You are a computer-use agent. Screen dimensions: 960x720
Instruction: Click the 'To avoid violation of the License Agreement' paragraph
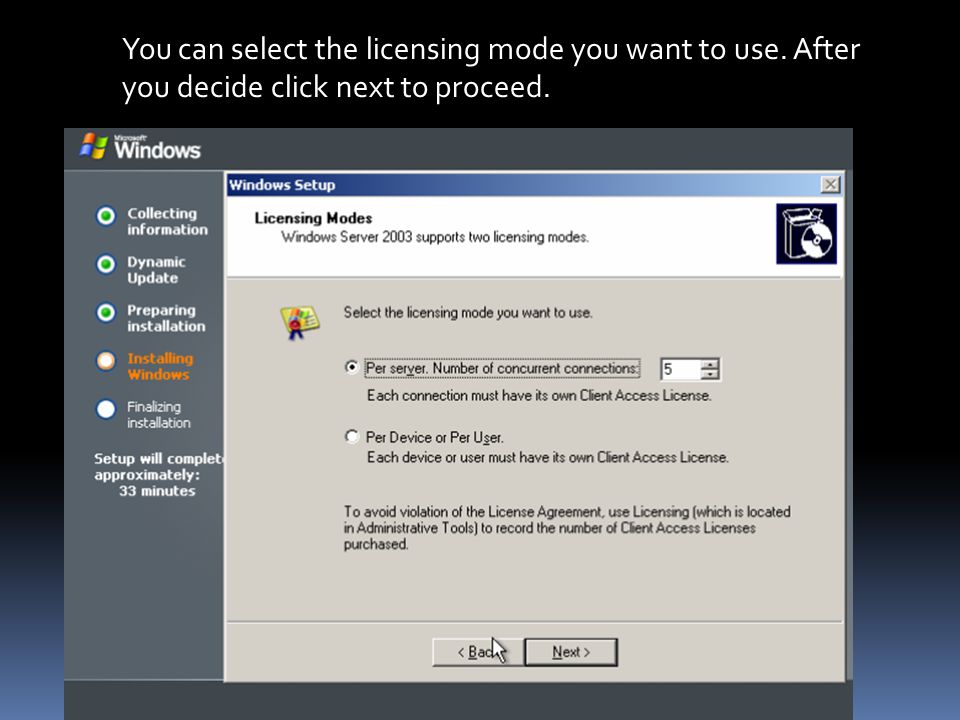[x=567, y=528]
